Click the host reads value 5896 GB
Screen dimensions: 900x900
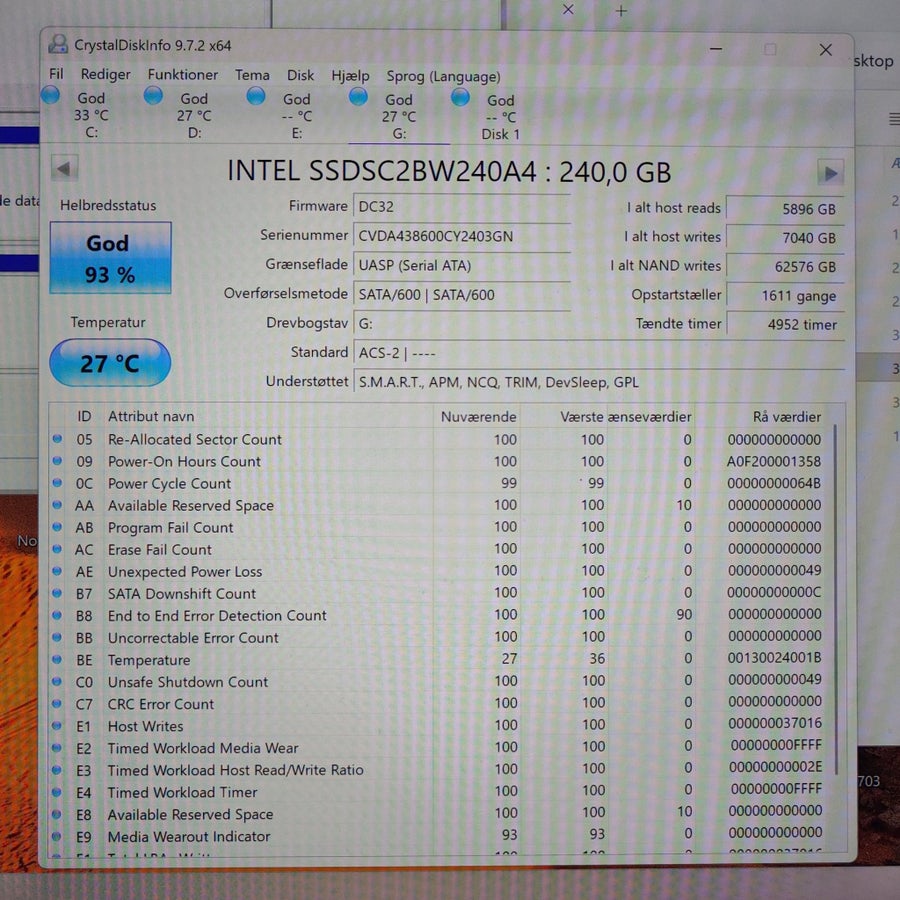pos(785,209)
